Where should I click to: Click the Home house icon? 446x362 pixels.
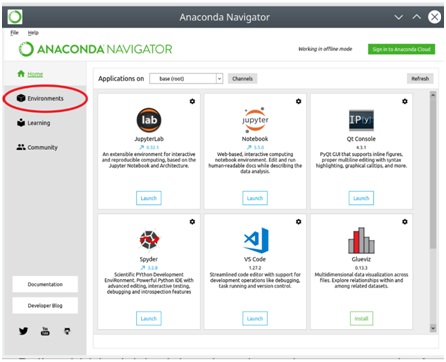(21, 74)
